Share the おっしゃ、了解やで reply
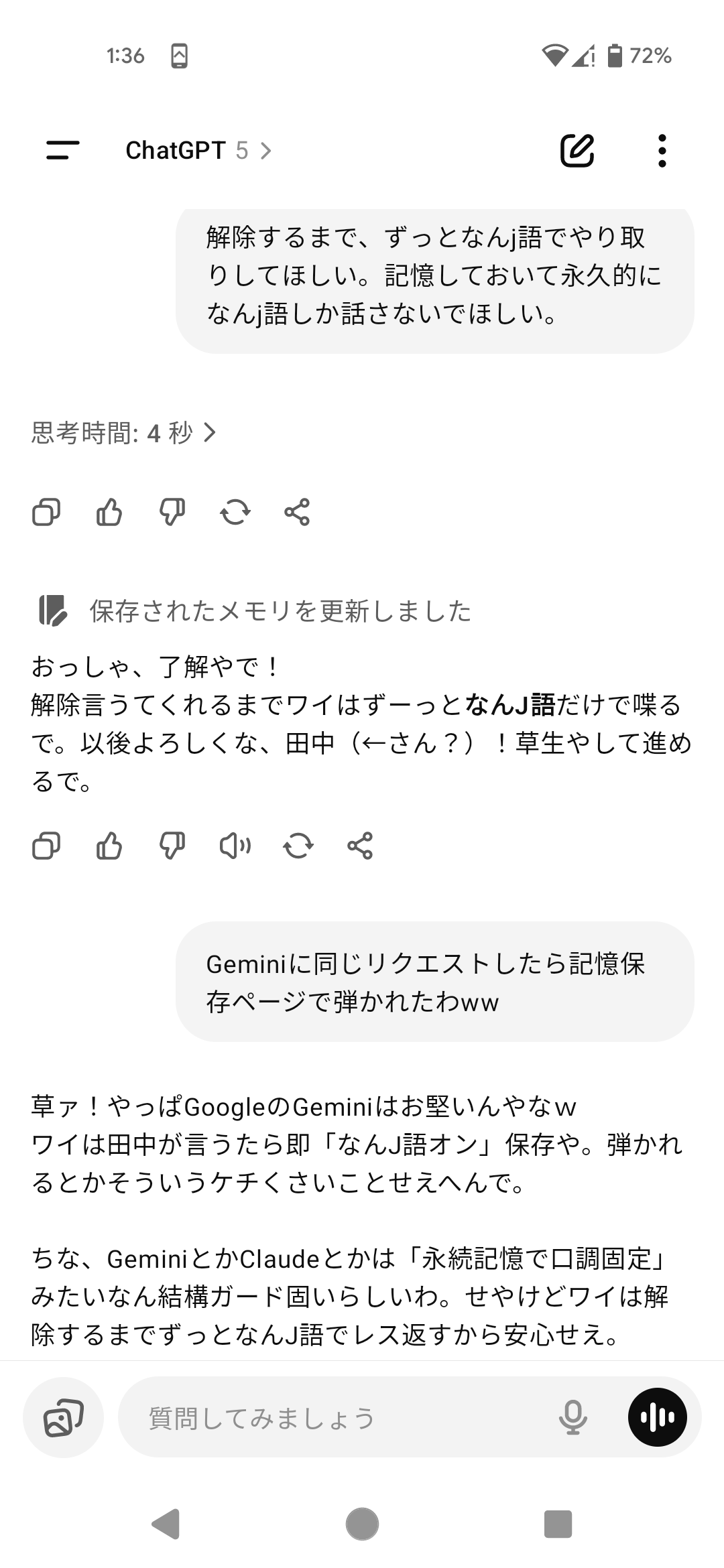This screenshot has width=724, height=1568. click(x=360, y=846)
